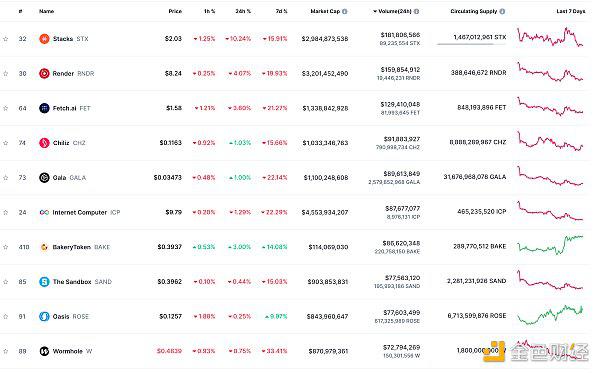Show Market Cap info tooltip icon
The height and width of the screenshot is (373, 600).
coord(345,11)
